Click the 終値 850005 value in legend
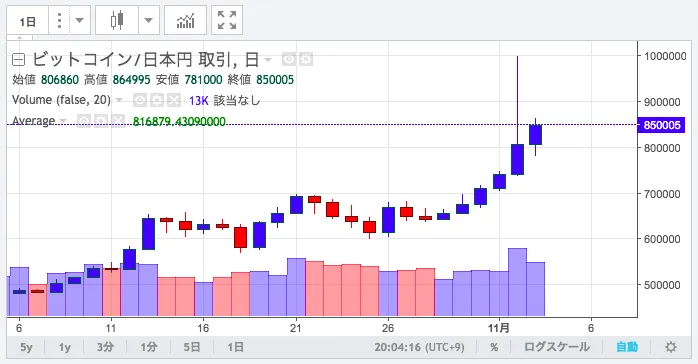This screenshot has height=364, width=698. tap(275, 80)
